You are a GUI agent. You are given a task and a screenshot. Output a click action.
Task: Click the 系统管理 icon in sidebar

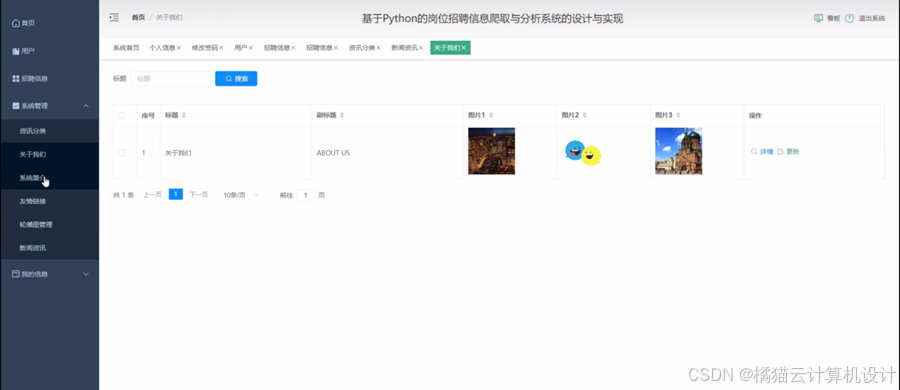[x=16, y=106]
